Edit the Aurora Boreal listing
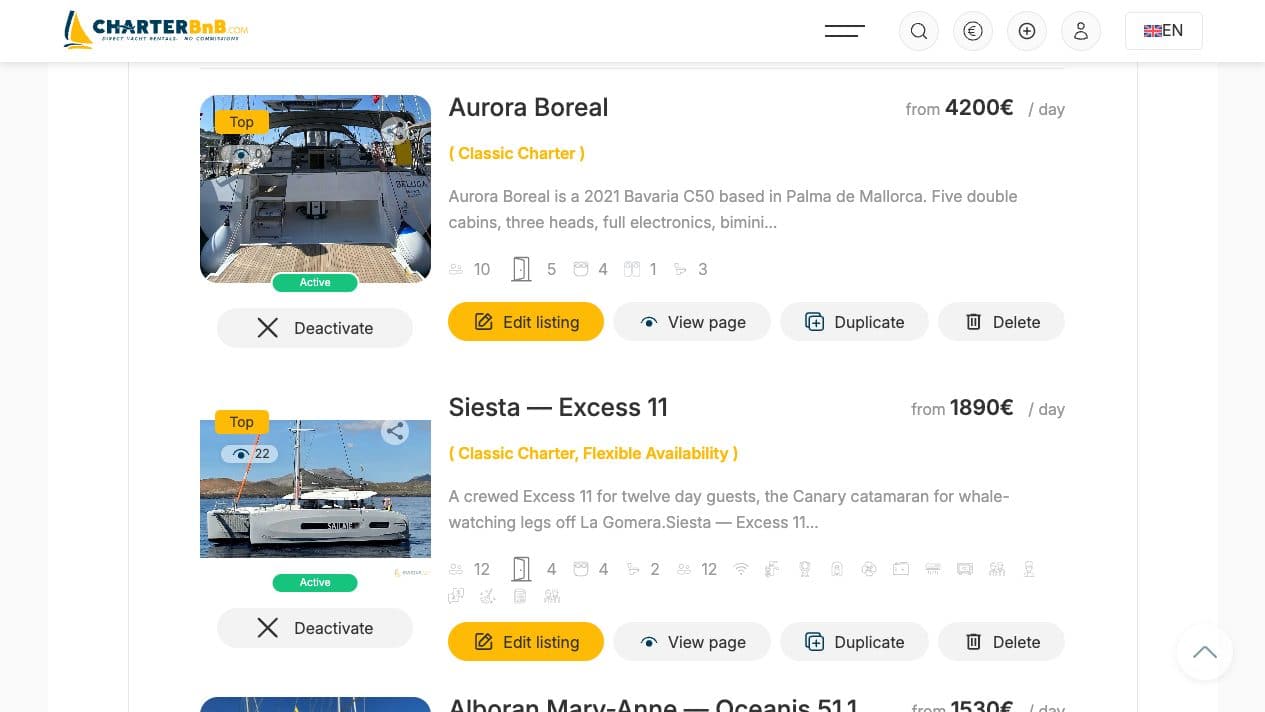 [526, 322]
